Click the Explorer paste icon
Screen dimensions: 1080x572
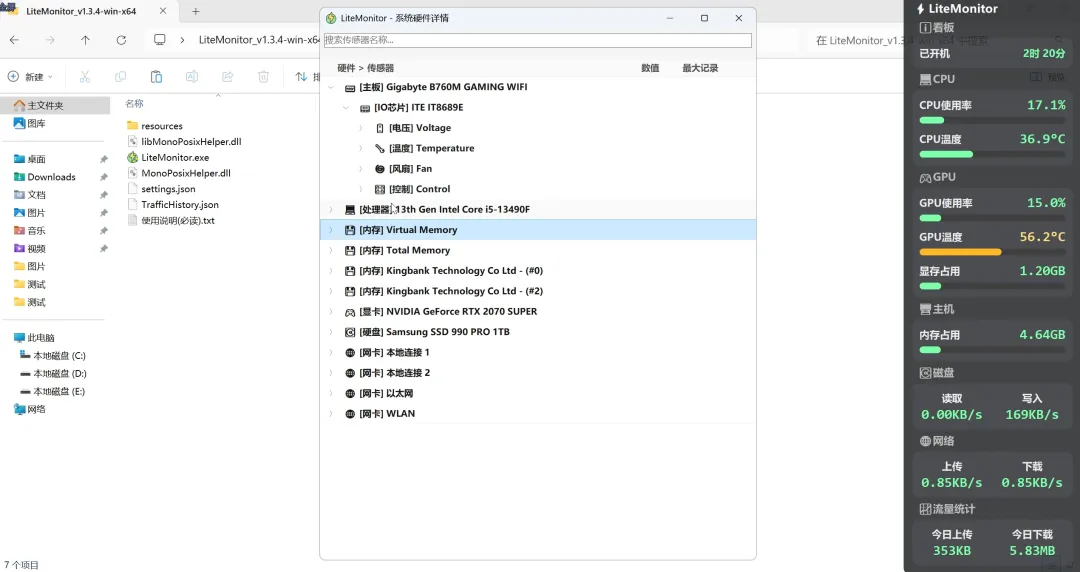pos(156,76)
